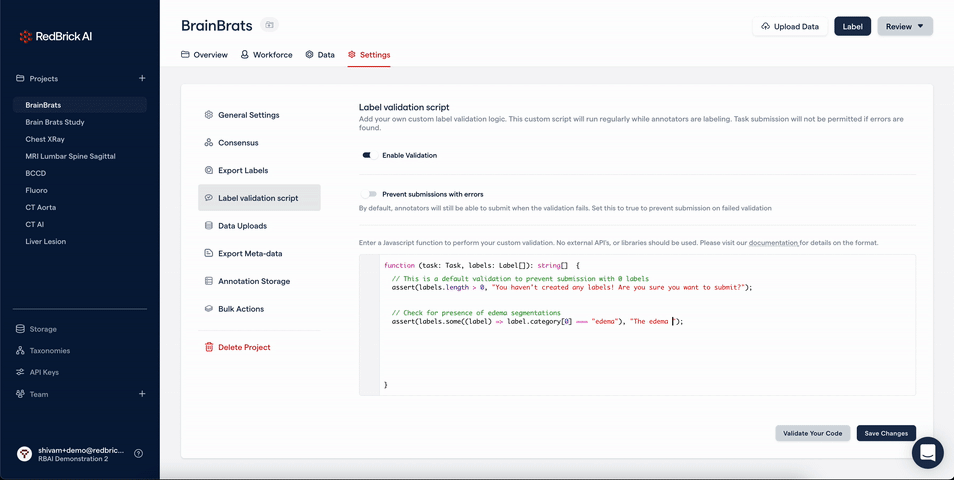Click the Upload Data cloud icon
Image resolution: width=954 pixels, height=480 pixels.
(x=765, y=27)
